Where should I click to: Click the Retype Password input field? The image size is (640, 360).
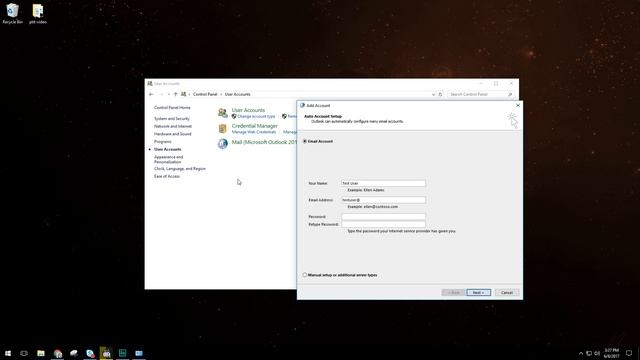point(383,224)
